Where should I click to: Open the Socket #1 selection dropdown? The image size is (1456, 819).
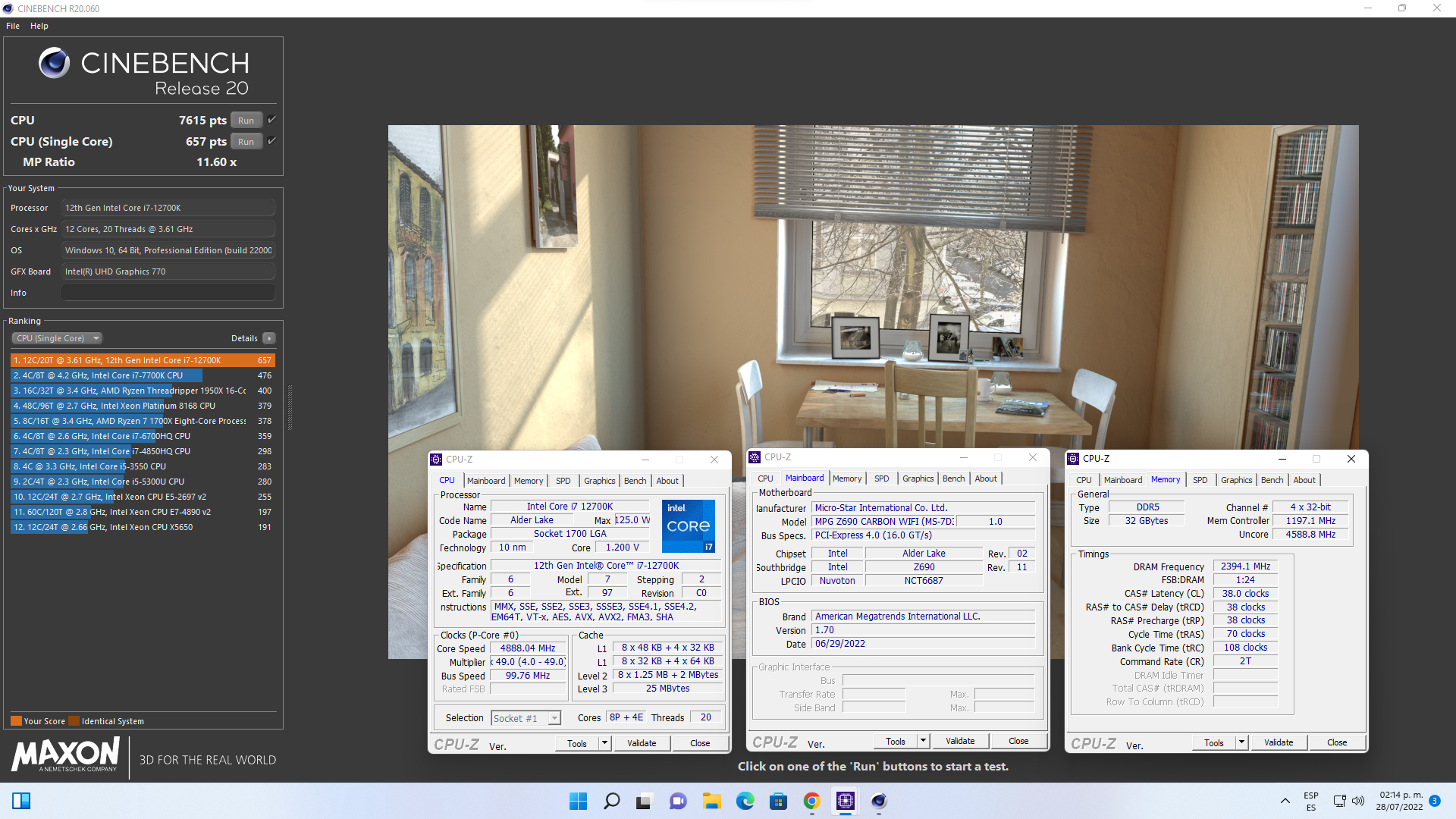coord(526,718)
